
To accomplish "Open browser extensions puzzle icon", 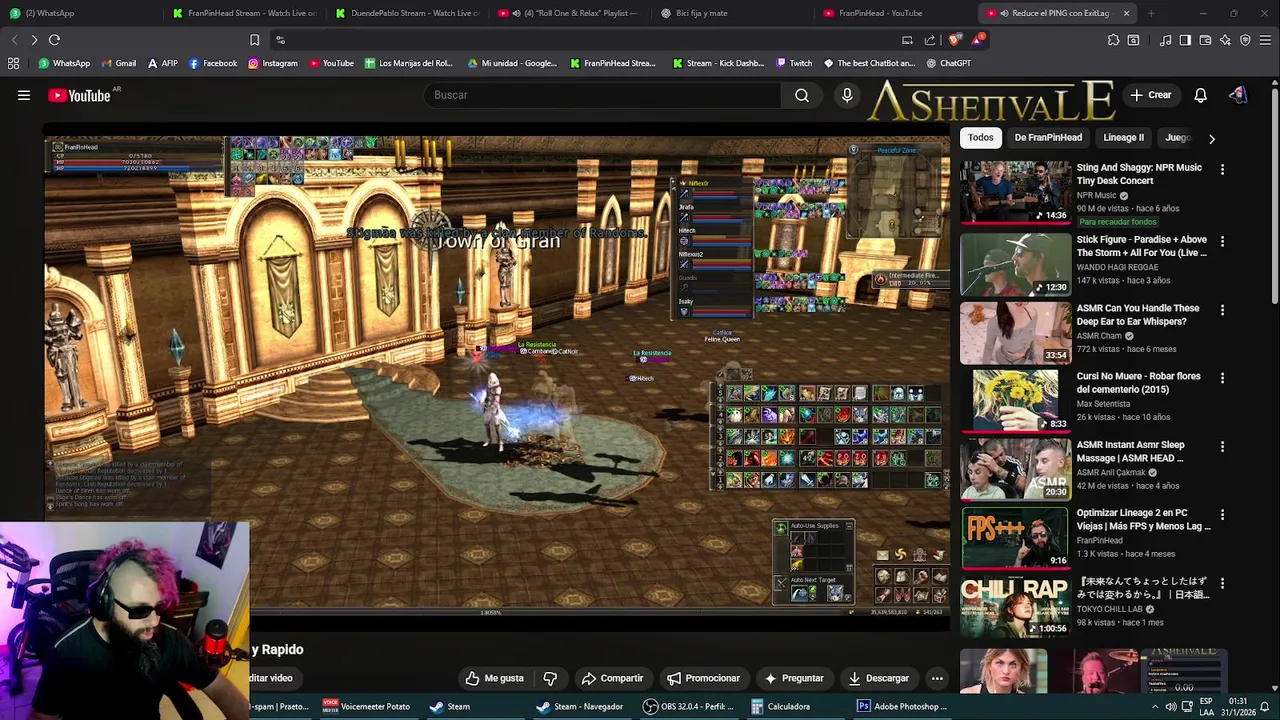I will [1113, 40].
